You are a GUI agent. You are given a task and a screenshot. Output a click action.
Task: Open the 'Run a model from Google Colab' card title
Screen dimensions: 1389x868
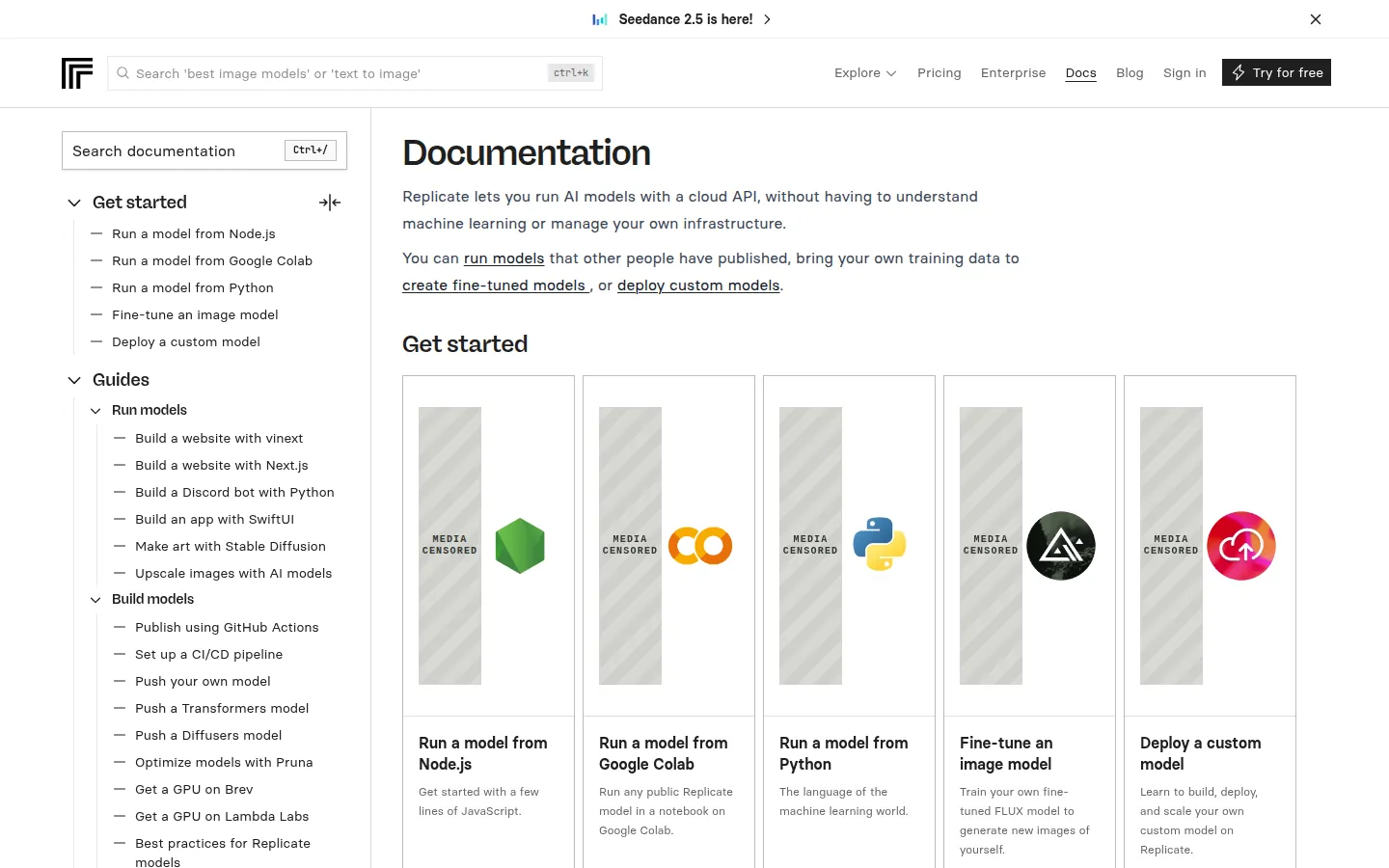(x=664, y=753)
